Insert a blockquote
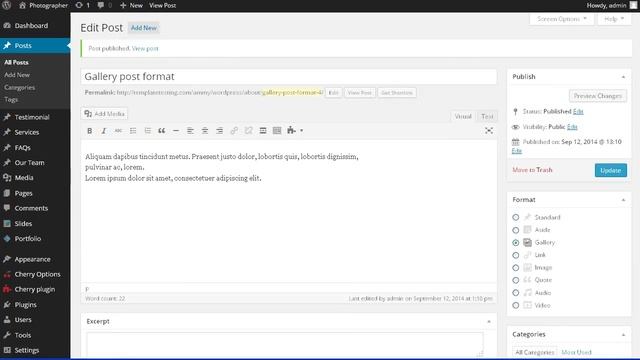 click(162, 131)
